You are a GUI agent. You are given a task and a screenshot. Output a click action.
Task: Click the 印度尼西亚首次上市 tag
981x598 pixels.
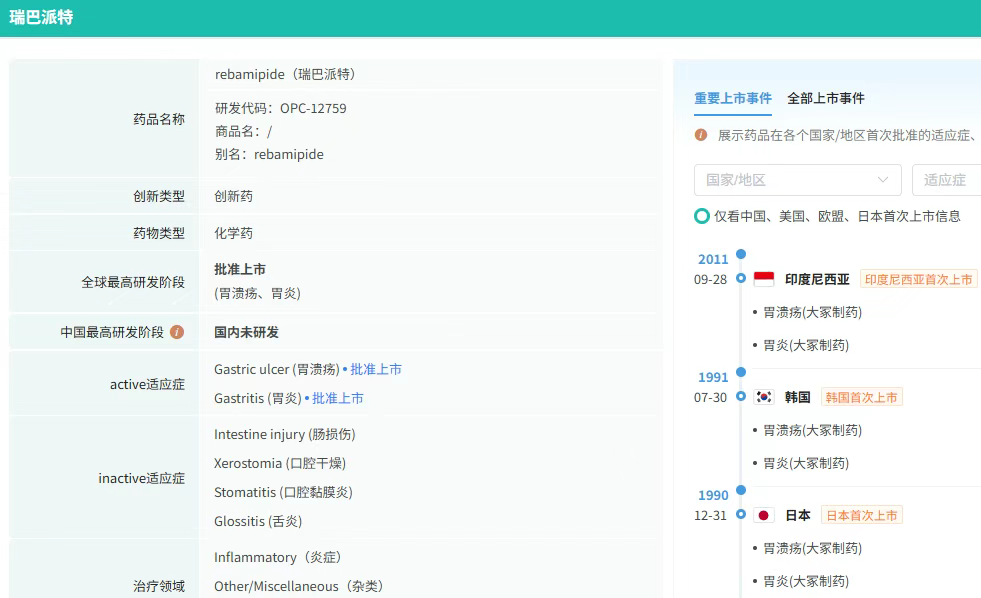918,280
